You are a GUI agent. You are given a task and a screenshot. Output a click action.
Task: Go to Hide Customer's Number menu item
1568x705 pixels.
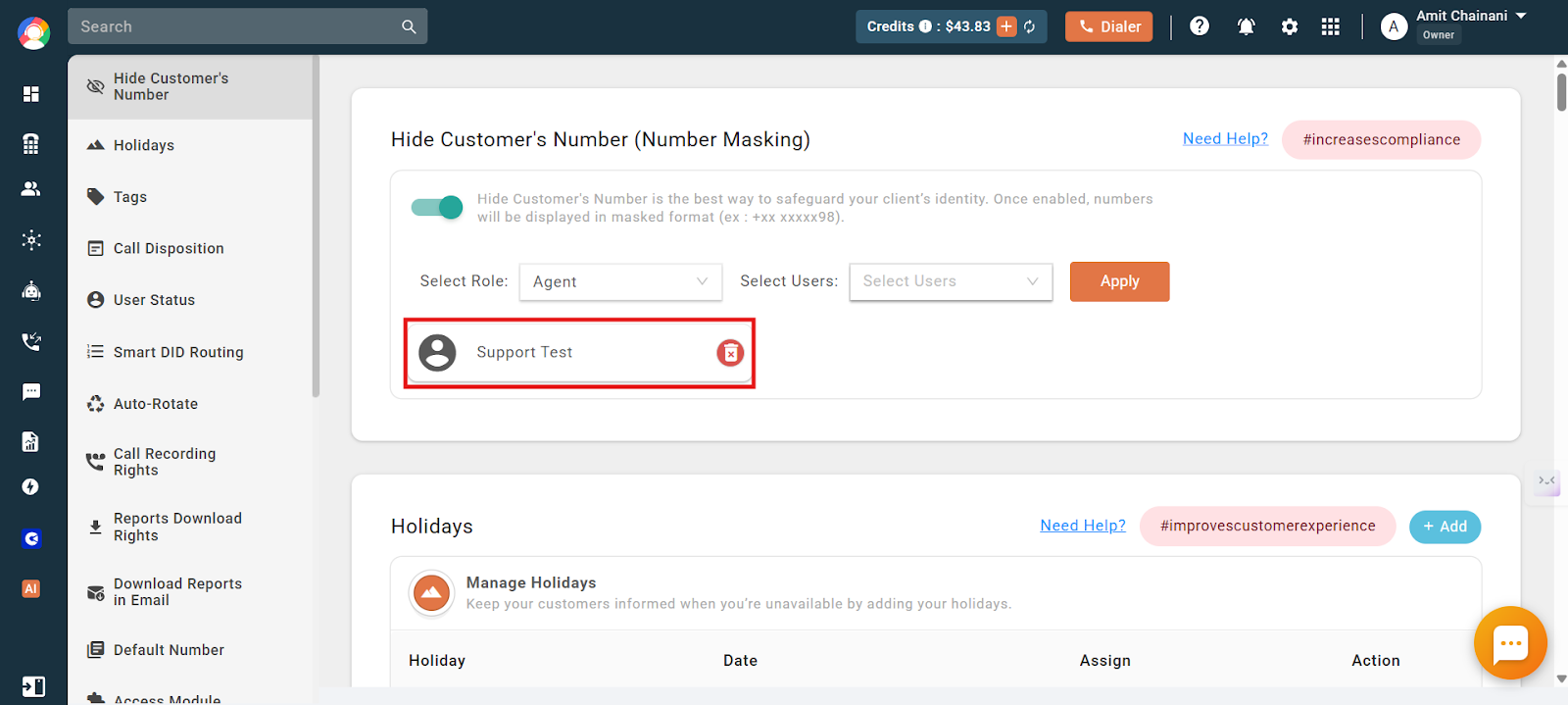click(x=190, y=86)
